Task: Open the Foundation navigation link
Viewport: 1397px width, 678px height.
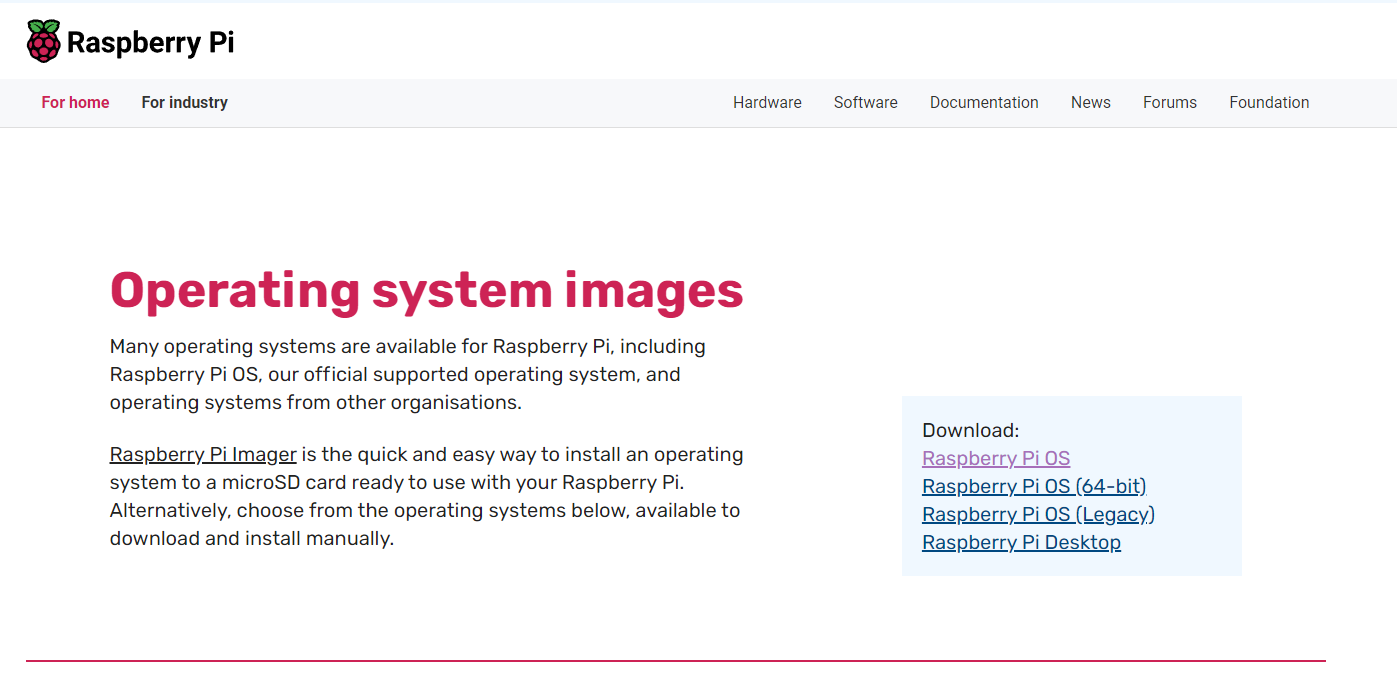Action: coord(1269,102)
